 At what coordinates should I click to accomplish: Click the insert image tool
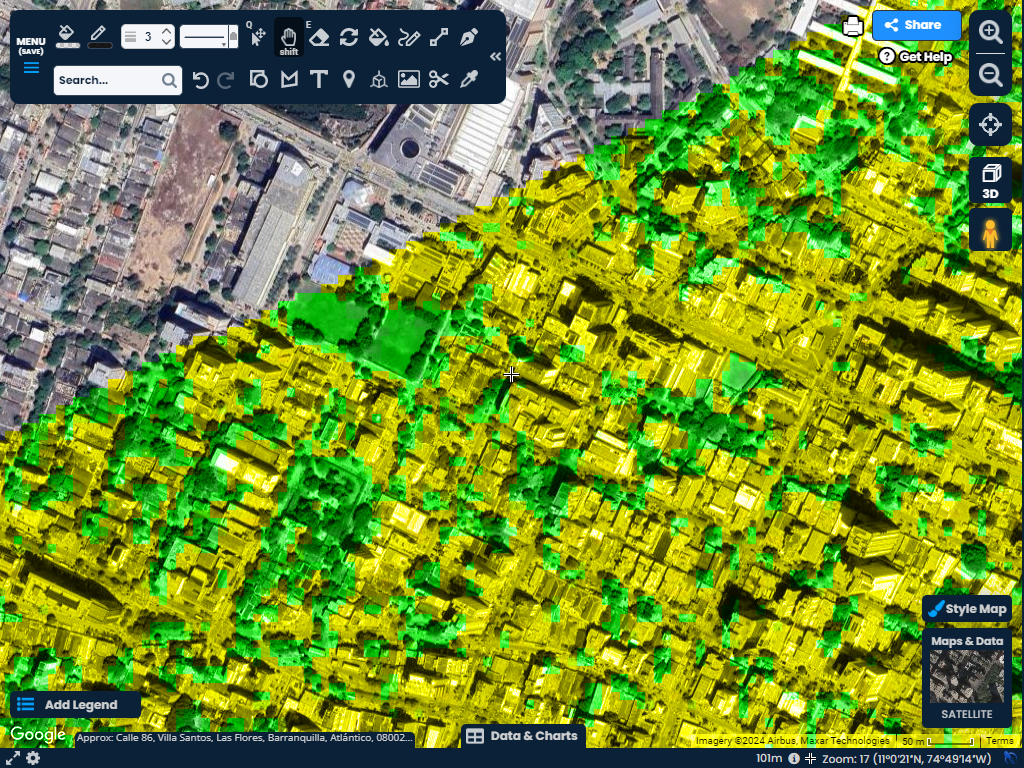pos(408,80)
